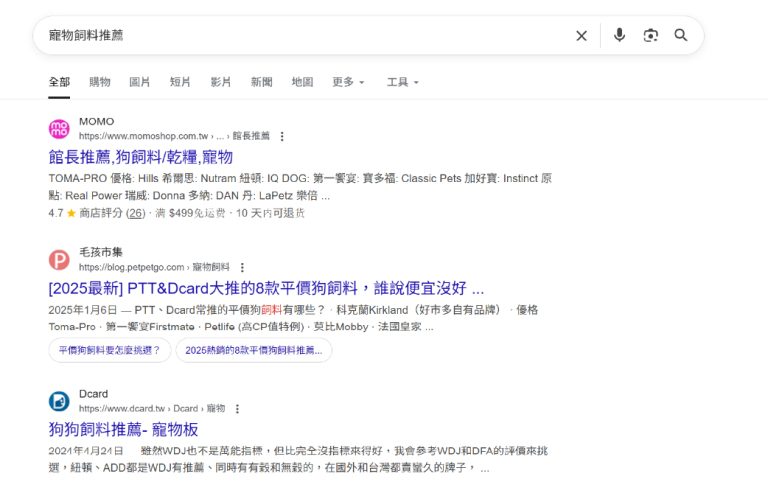Click the 2025熱銷的8款平價狗飼料推薦 chip
This screenshot has width=768, height=493.
[253, 350]
